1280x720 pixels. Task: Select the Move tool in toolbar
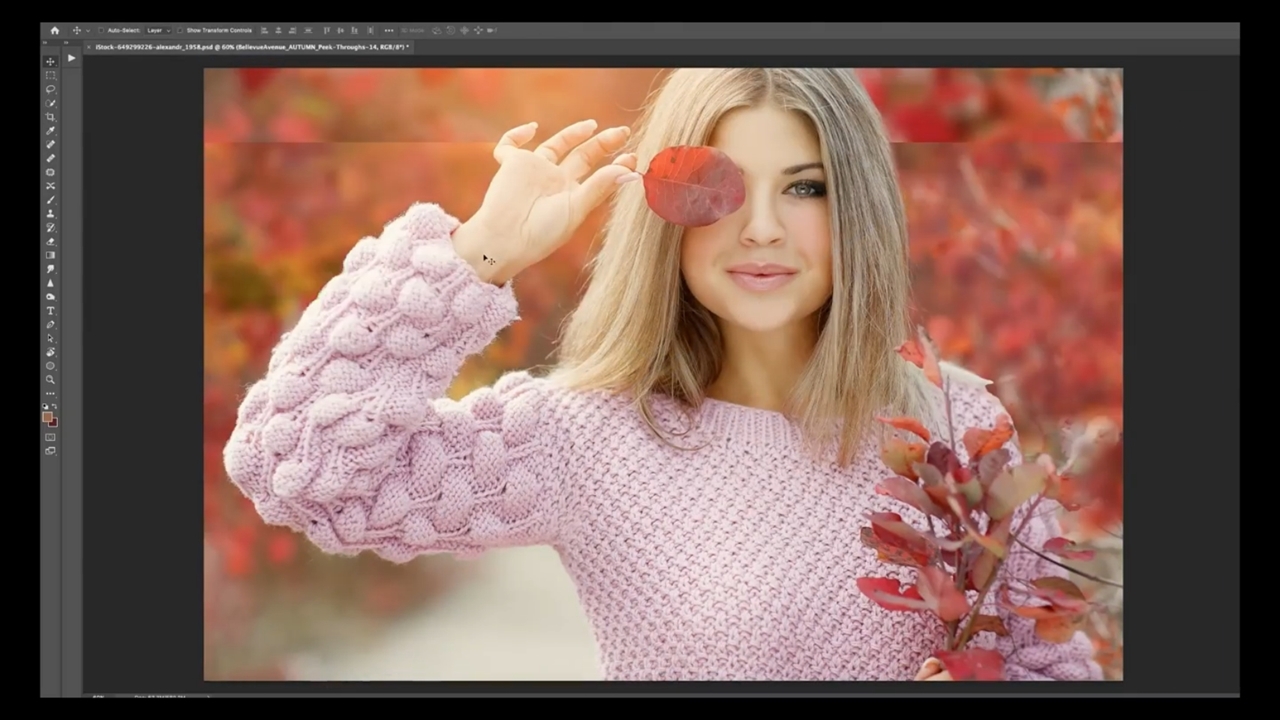click(50, 61)
